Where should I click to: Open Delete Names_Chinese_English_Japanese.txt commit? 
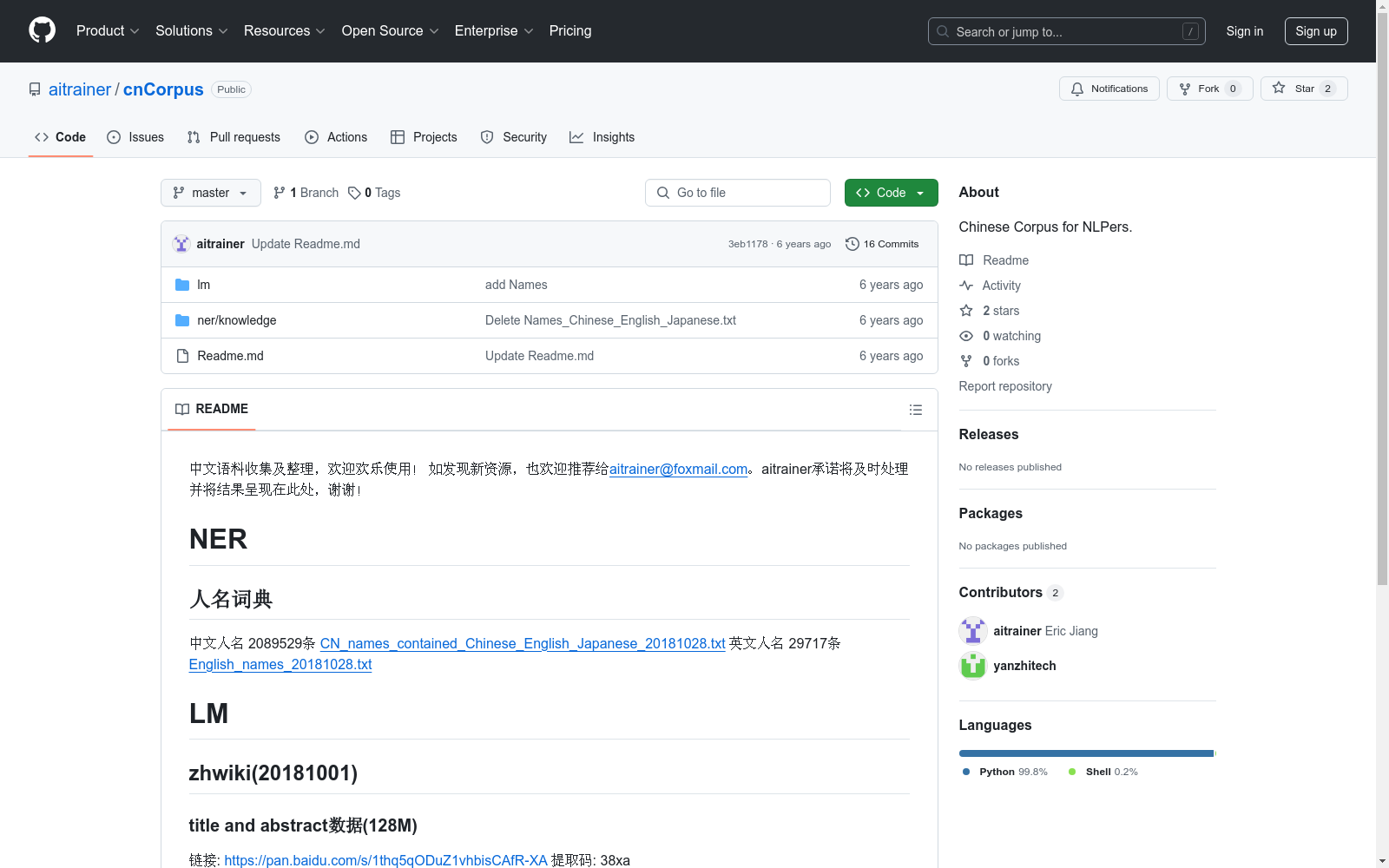click(610, 320)
